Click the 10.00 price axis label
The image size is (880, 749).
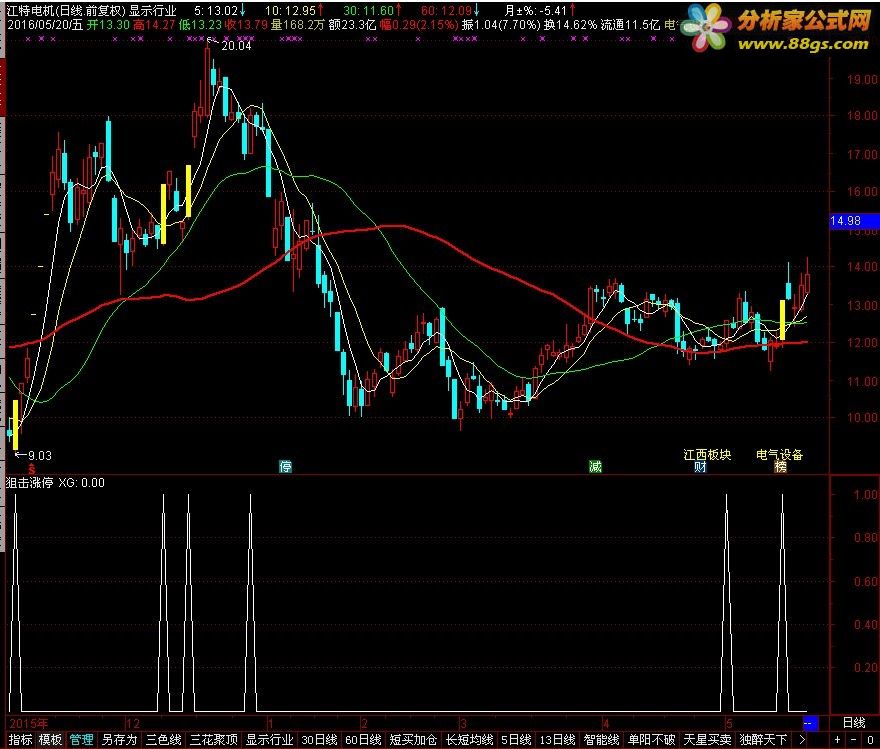coord(862,417)
